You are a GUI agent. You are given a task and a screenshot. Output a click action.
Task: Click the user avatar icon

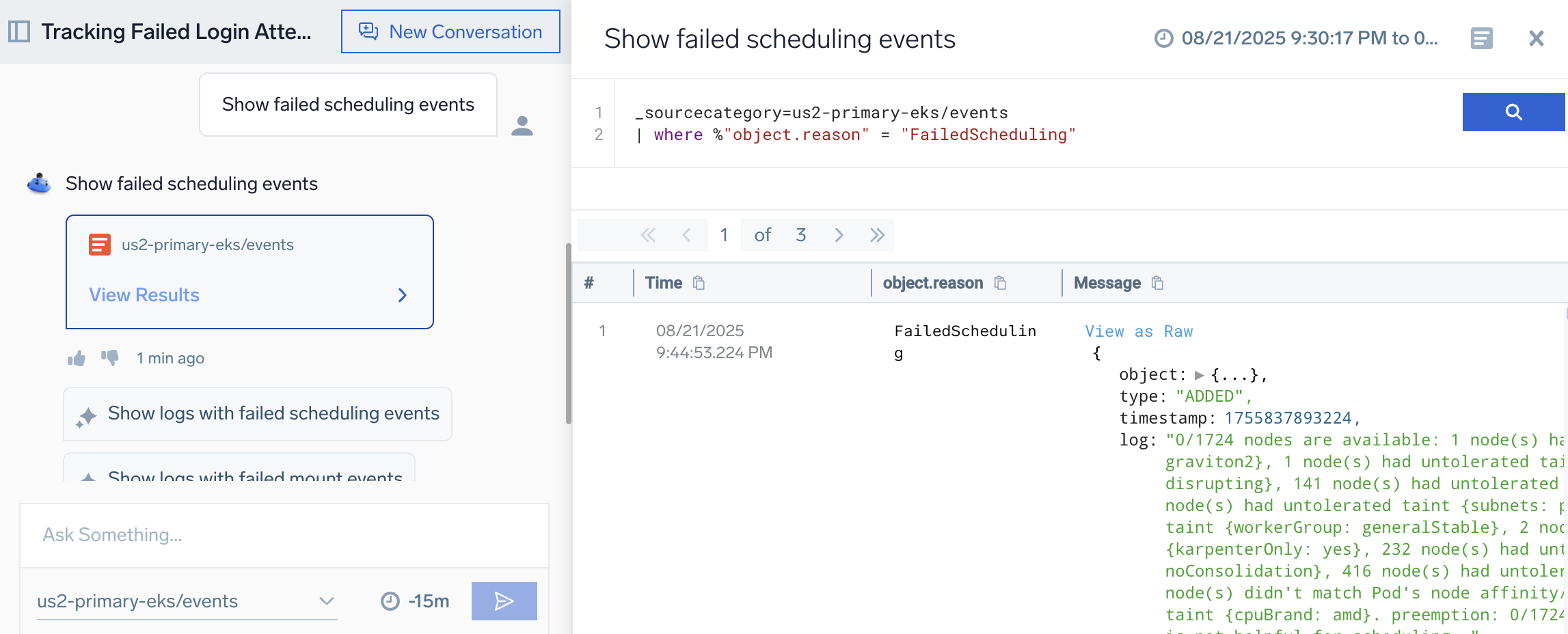pos(522,126)
